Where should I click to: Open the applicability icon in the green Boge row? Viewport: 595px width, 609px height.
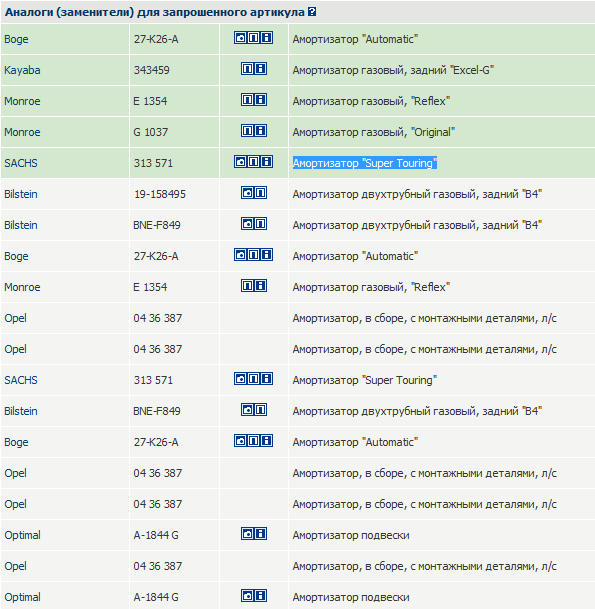[x=254, y=38]
